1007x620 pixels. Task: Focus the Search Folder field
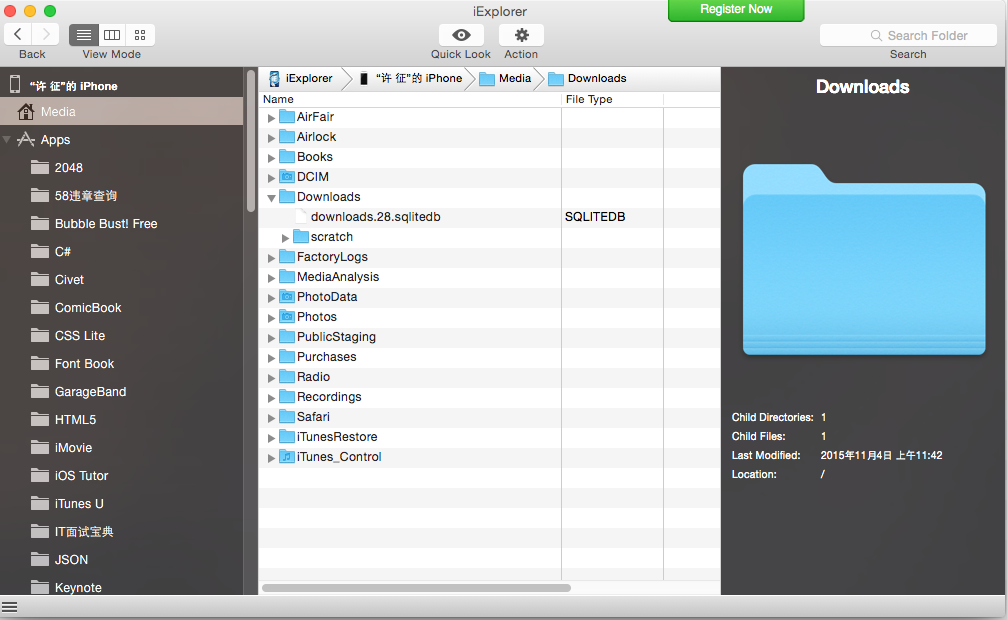[x=908, y=35]
